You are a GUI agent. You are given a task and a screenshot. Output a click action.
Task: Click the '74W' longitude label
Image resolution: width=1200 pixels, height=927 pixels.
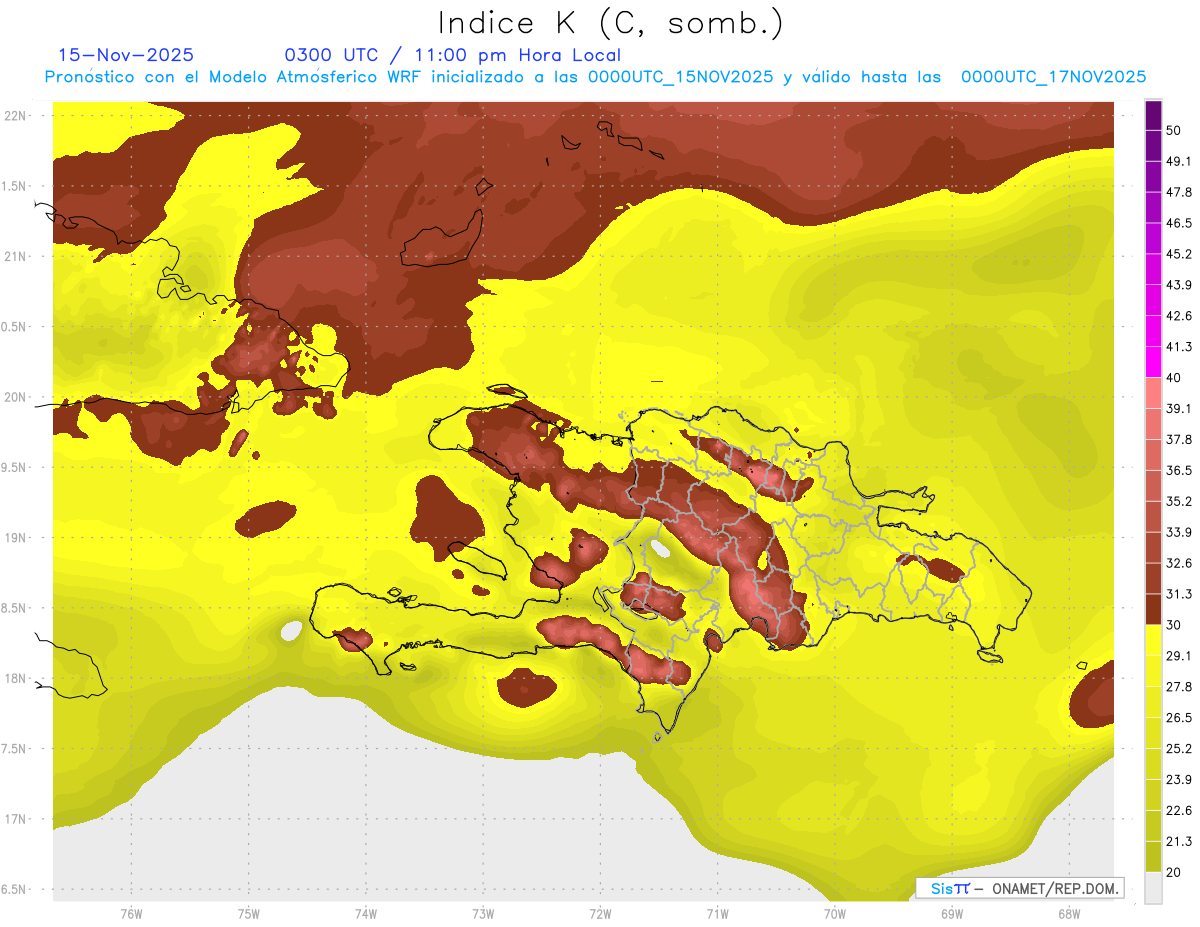(x=365, y=914)
